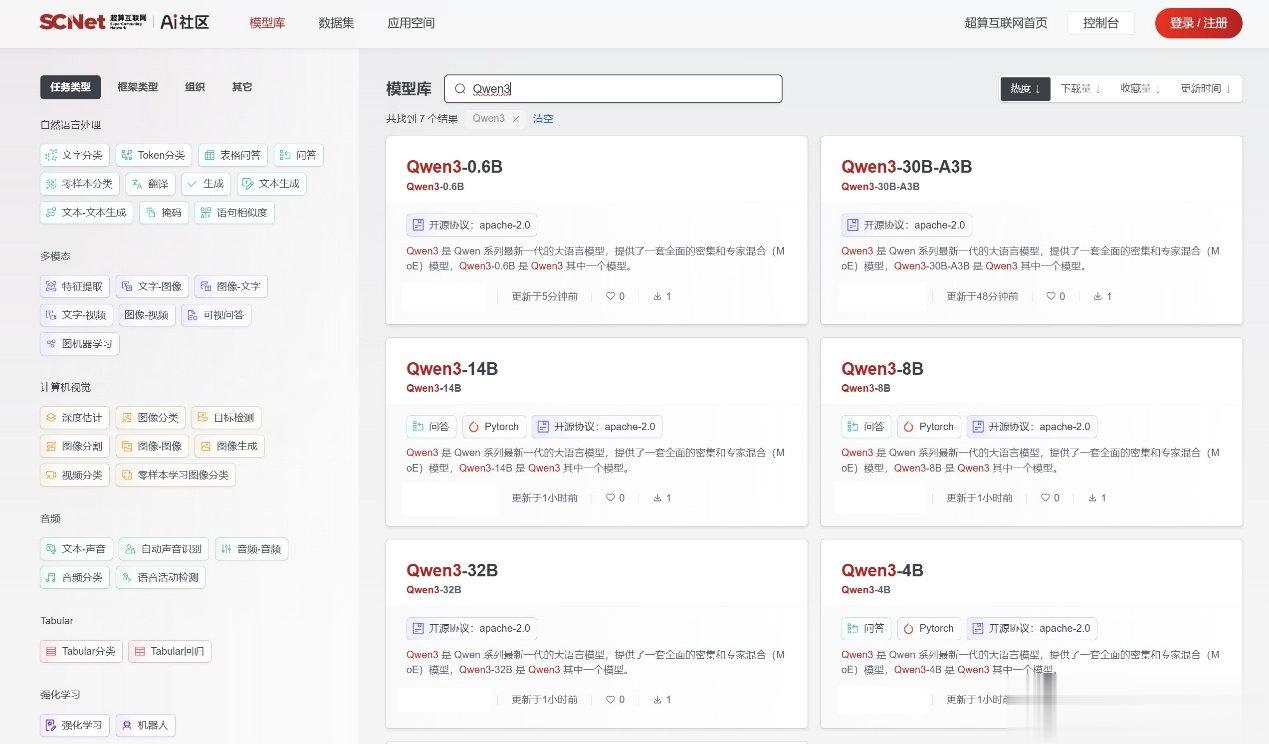Open the Qwen3-0.6B model title

tap(454, 167)
